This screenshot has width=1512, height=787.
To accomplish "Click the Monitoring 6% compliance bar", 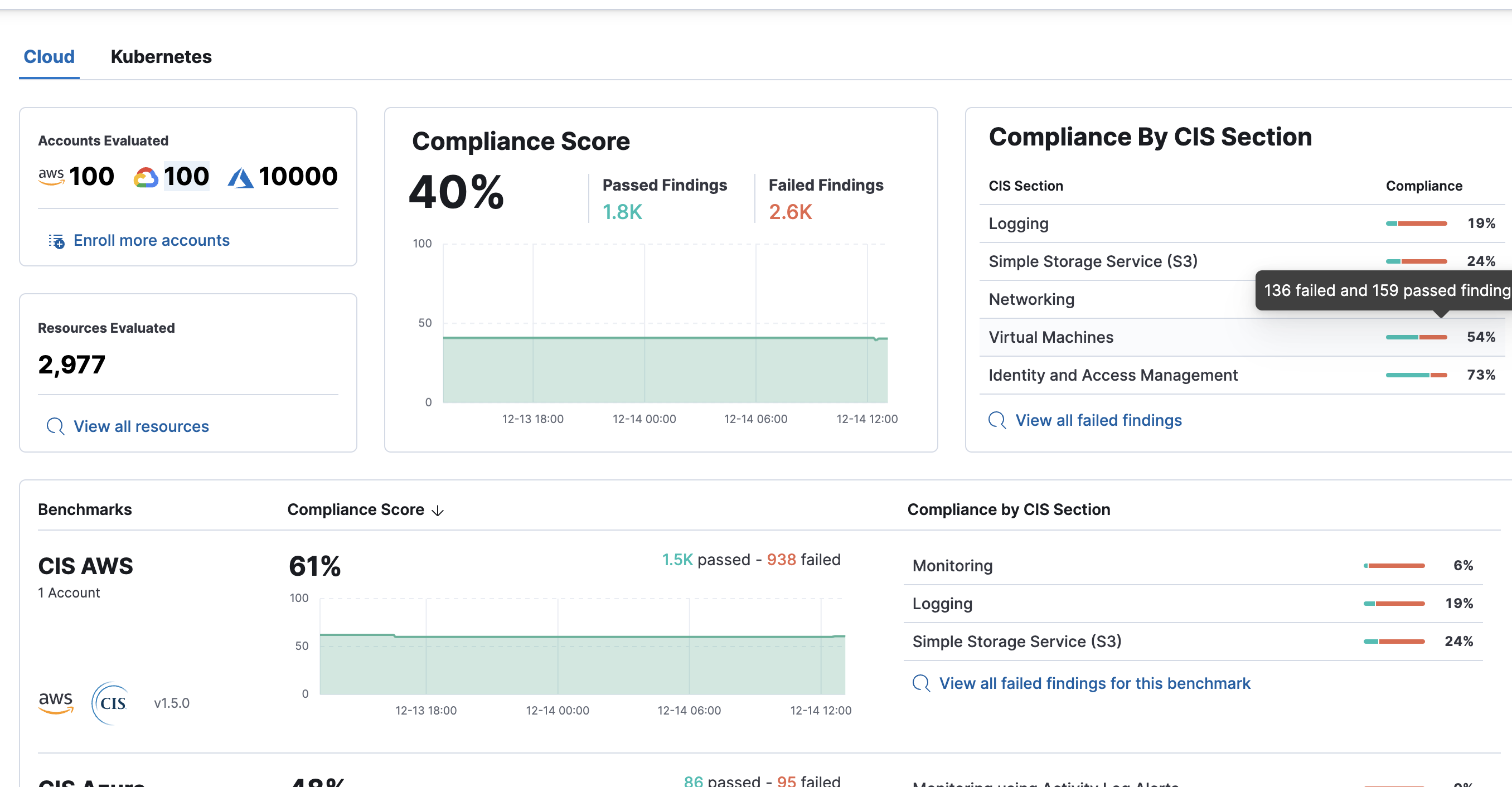I will [1393, 566].
